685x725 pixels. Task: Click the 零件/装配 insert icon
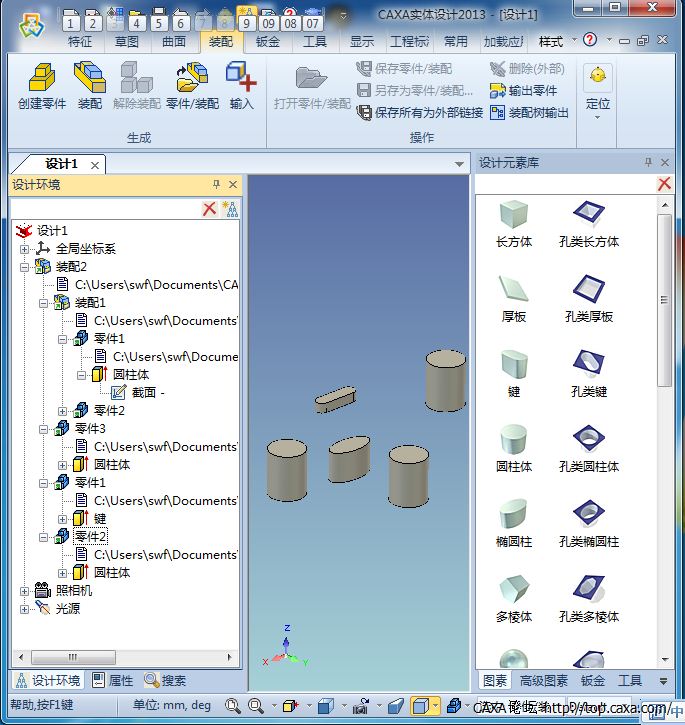[192, 86]
